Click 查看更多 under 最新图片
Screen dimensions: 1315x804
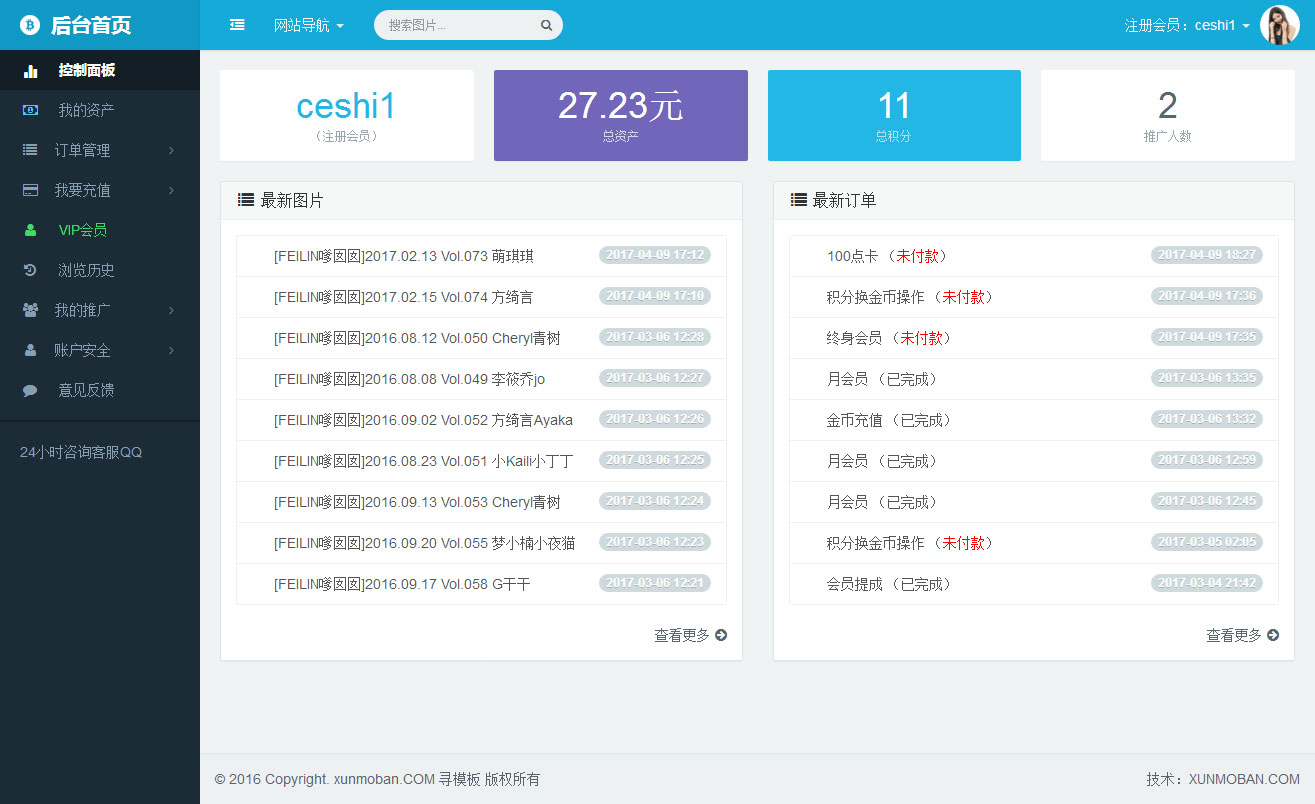(x=690, y=635)
